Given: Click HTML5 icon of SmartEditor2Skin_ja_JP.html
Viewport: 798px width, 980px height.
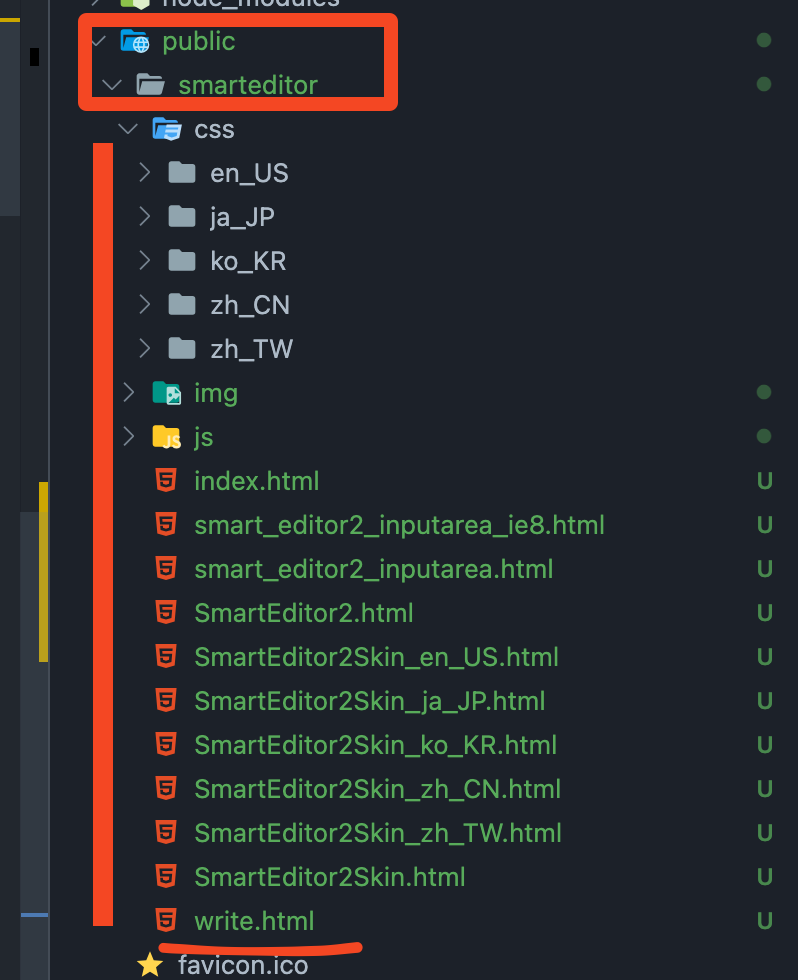Looking at the screenshot, I should coord(166,701).
